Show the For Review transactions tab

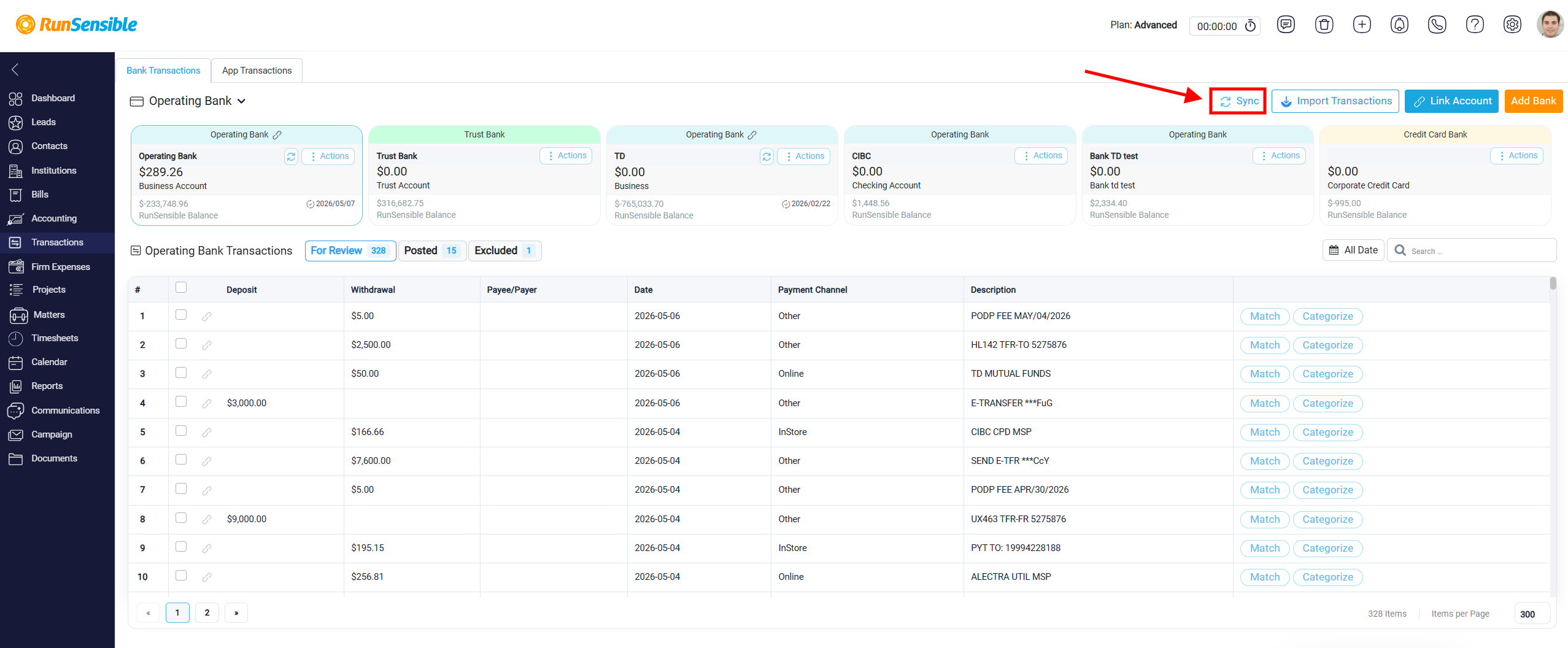(x=350, y=251)
